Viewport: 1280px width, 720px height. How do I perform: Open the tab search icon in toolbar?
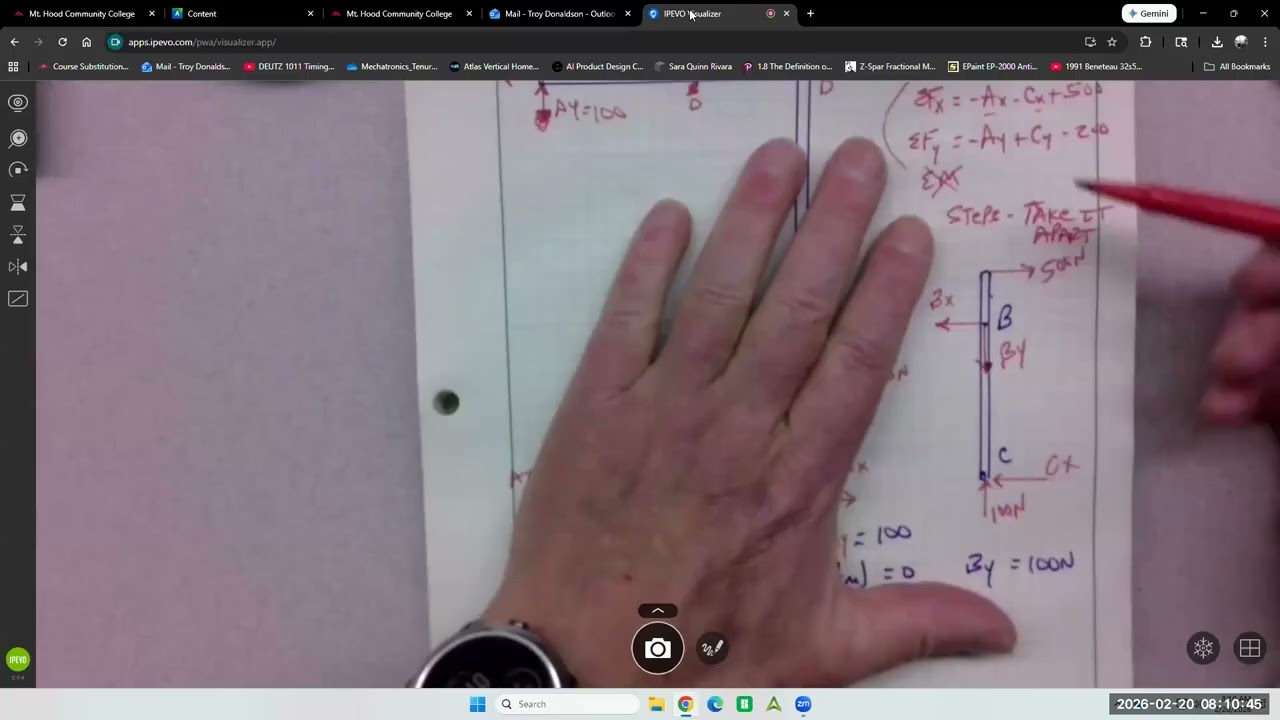[x=1181, y=42]
